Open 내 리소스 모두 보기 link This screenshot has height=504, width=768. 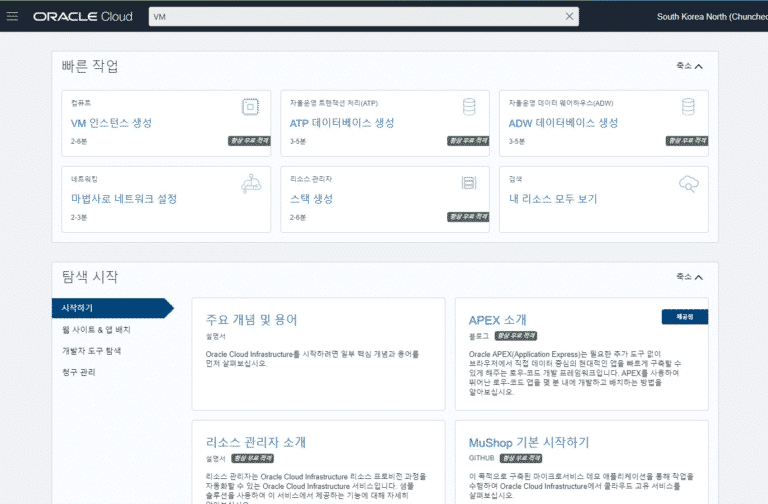coord(553,199)
